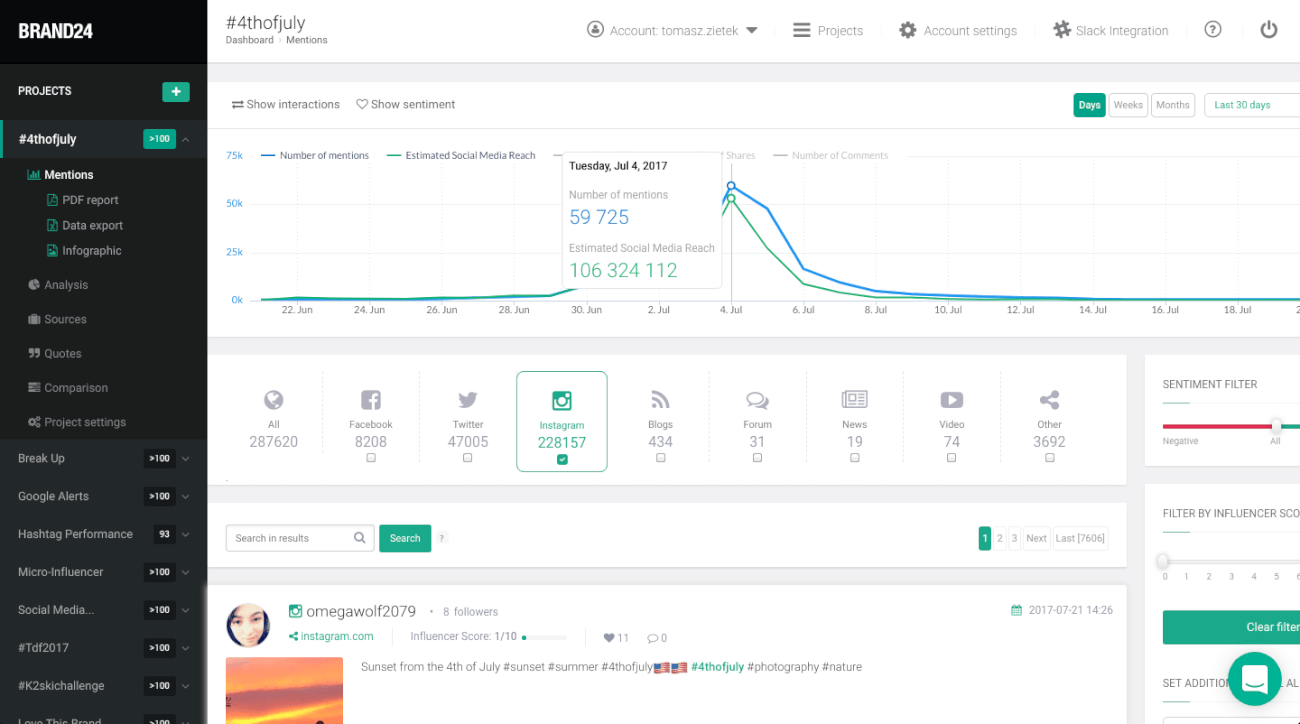Click the sentiment filter slider handle
Image resolution: width=1300 pixels, height=724 pixels.
1276,426
